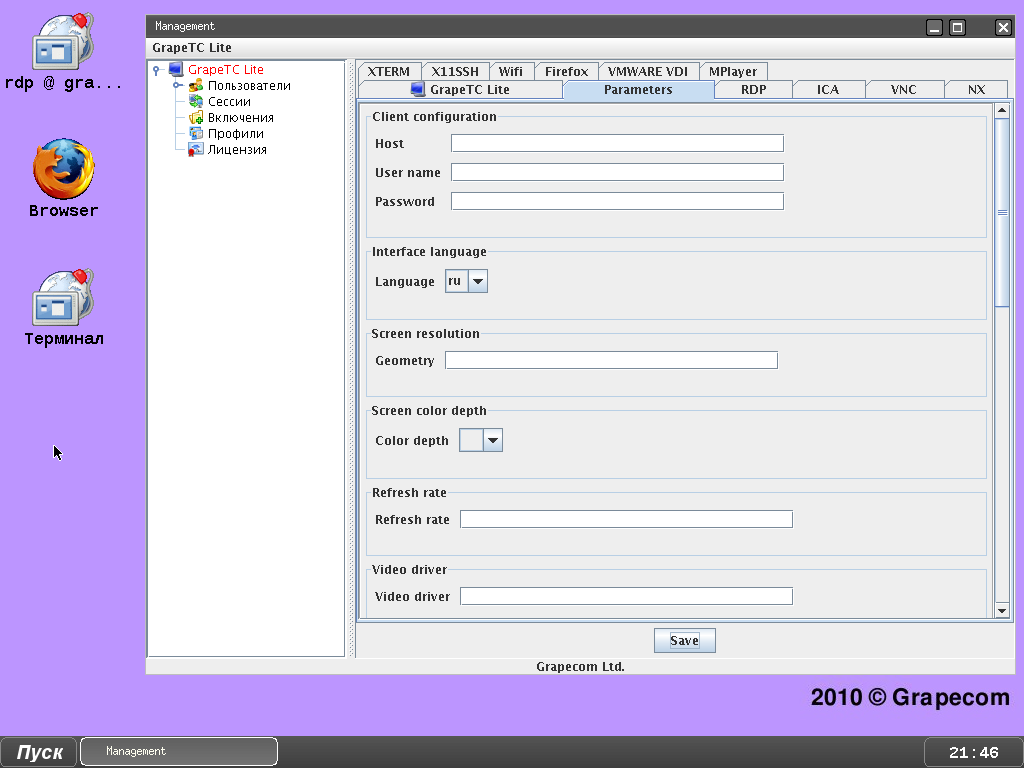Select the Профили tree item

pyautogui.click(x=236, y=134)
